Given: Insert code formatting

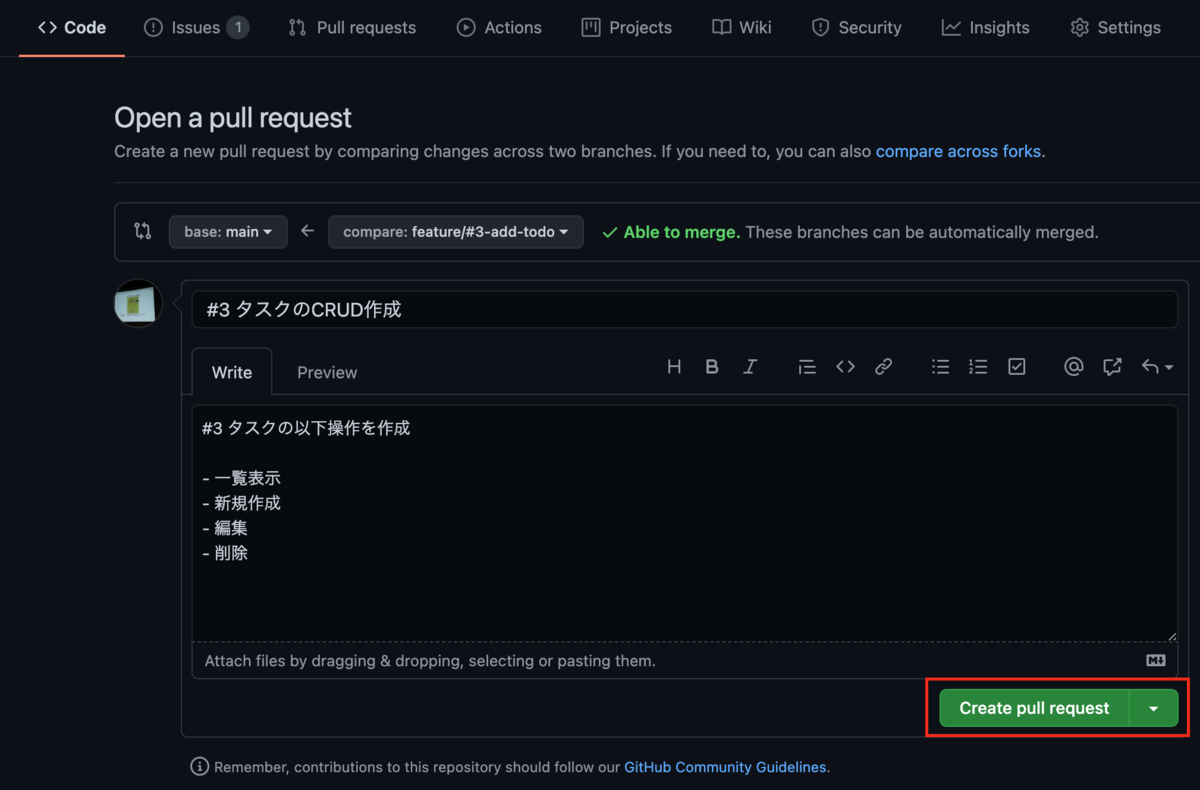Looking at the screenshot, I should coord(846,367).
